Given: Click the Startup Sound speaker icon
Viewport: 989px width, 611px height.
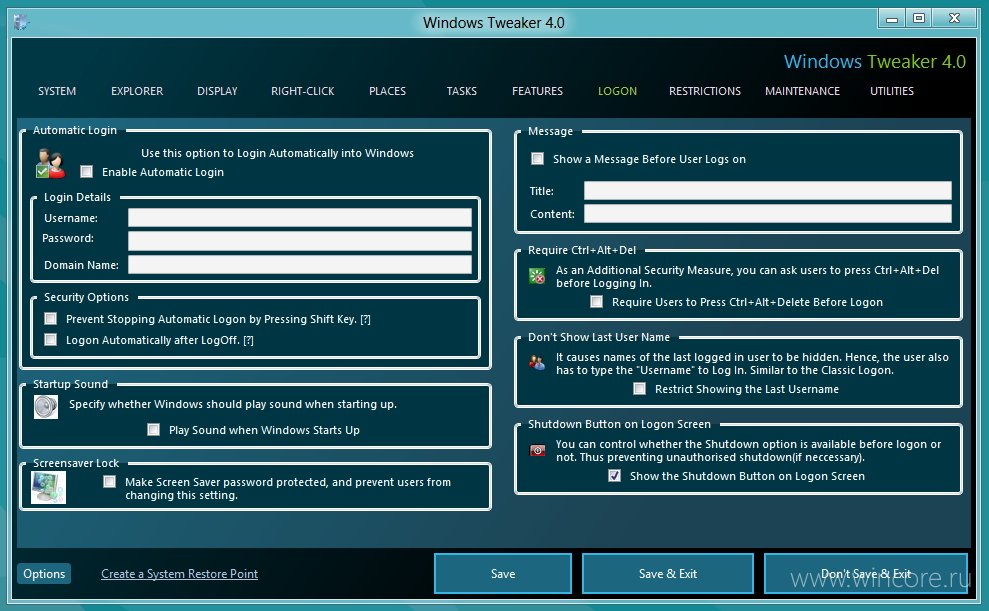Looking at the screenshot, I should coord(46,407).
